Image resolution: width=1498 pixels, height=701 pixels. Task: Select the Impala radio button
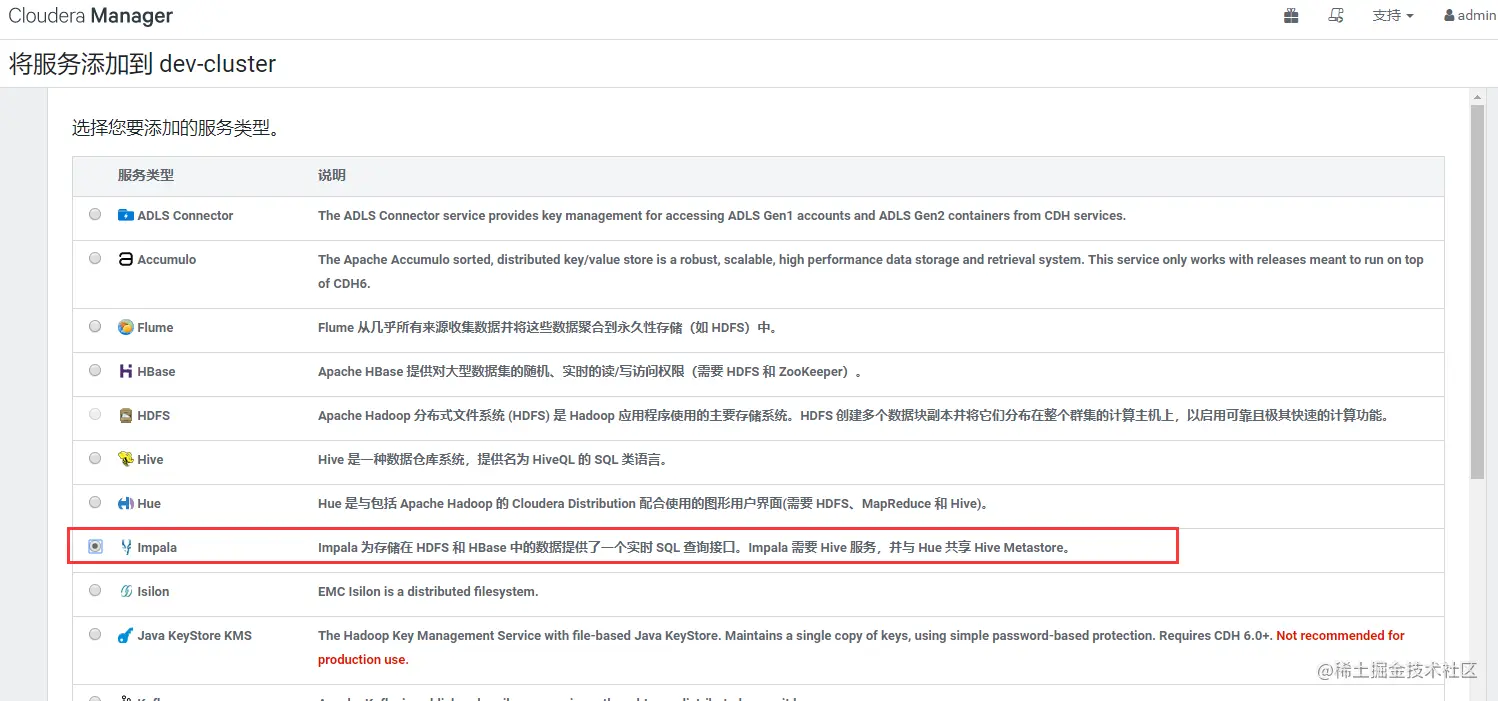[x=95, y=546]
